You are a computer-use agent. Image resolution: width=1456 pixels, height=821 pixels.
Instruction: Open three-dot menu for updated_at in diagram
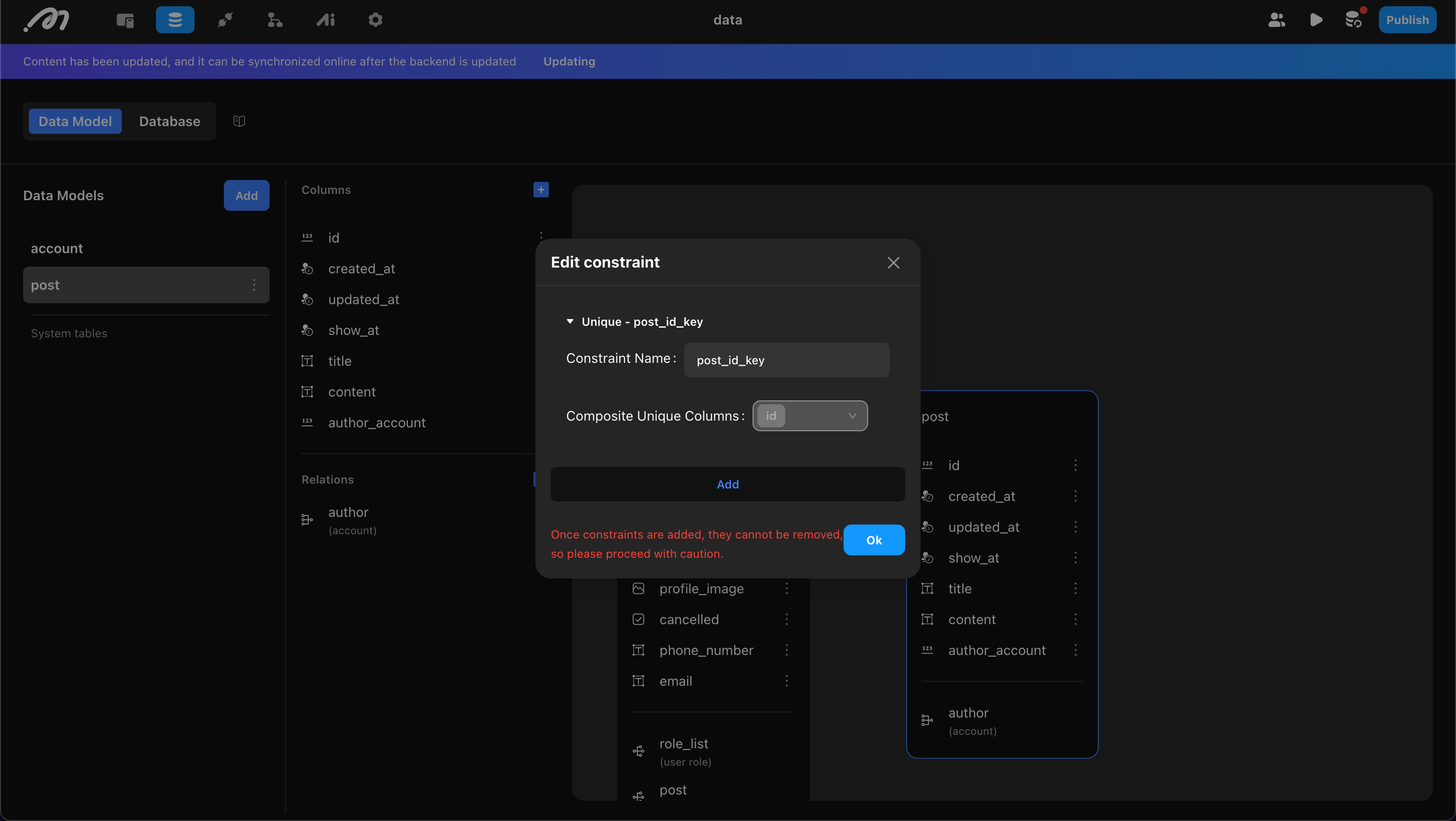1075,526
